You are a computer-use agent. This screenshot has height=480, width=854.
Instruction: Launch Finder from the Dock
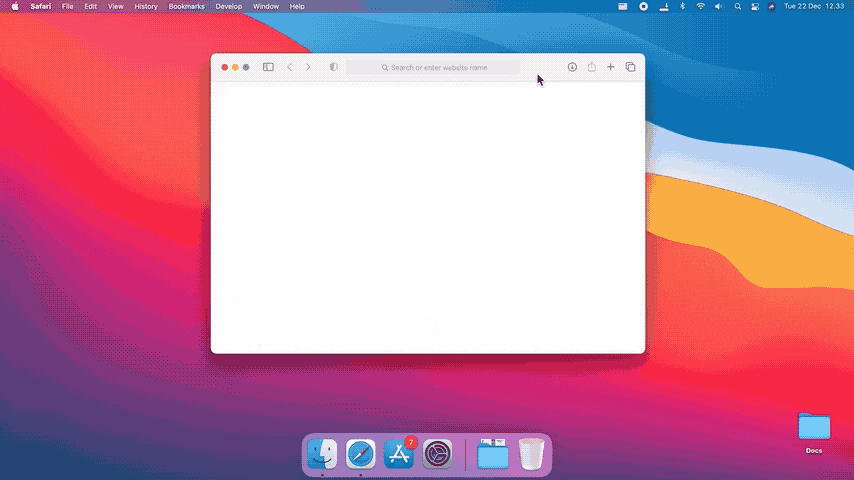pyautogui.click(x=322, y=454)
